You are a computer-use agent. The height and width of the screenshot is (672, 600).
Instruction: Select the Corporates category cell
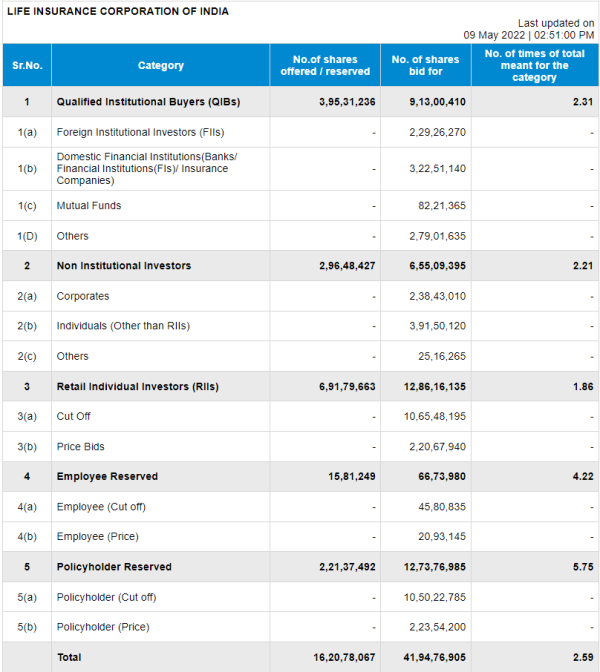point(83,296)
